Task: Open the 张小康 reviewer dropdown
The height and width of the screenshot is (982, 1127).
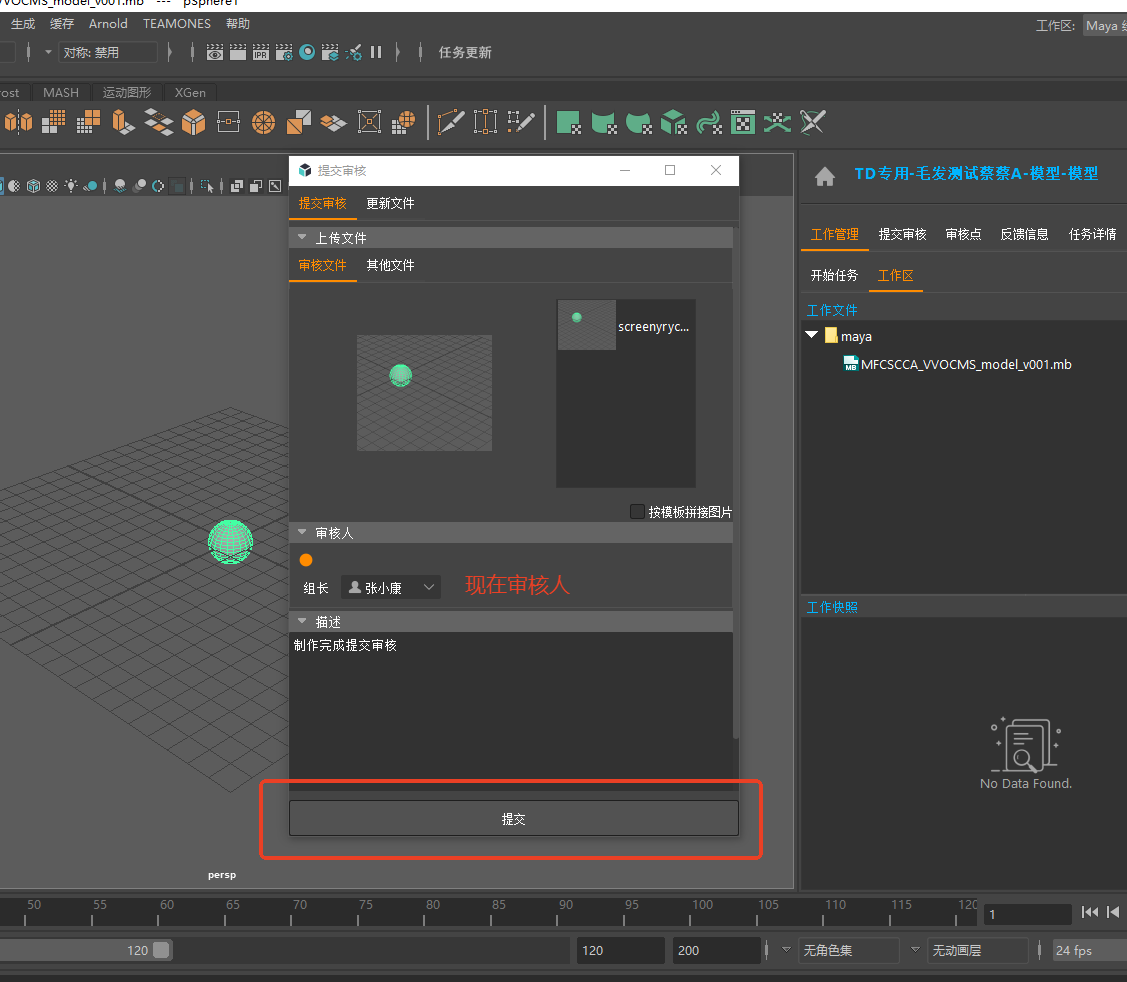Action: (x=390, y=588)
